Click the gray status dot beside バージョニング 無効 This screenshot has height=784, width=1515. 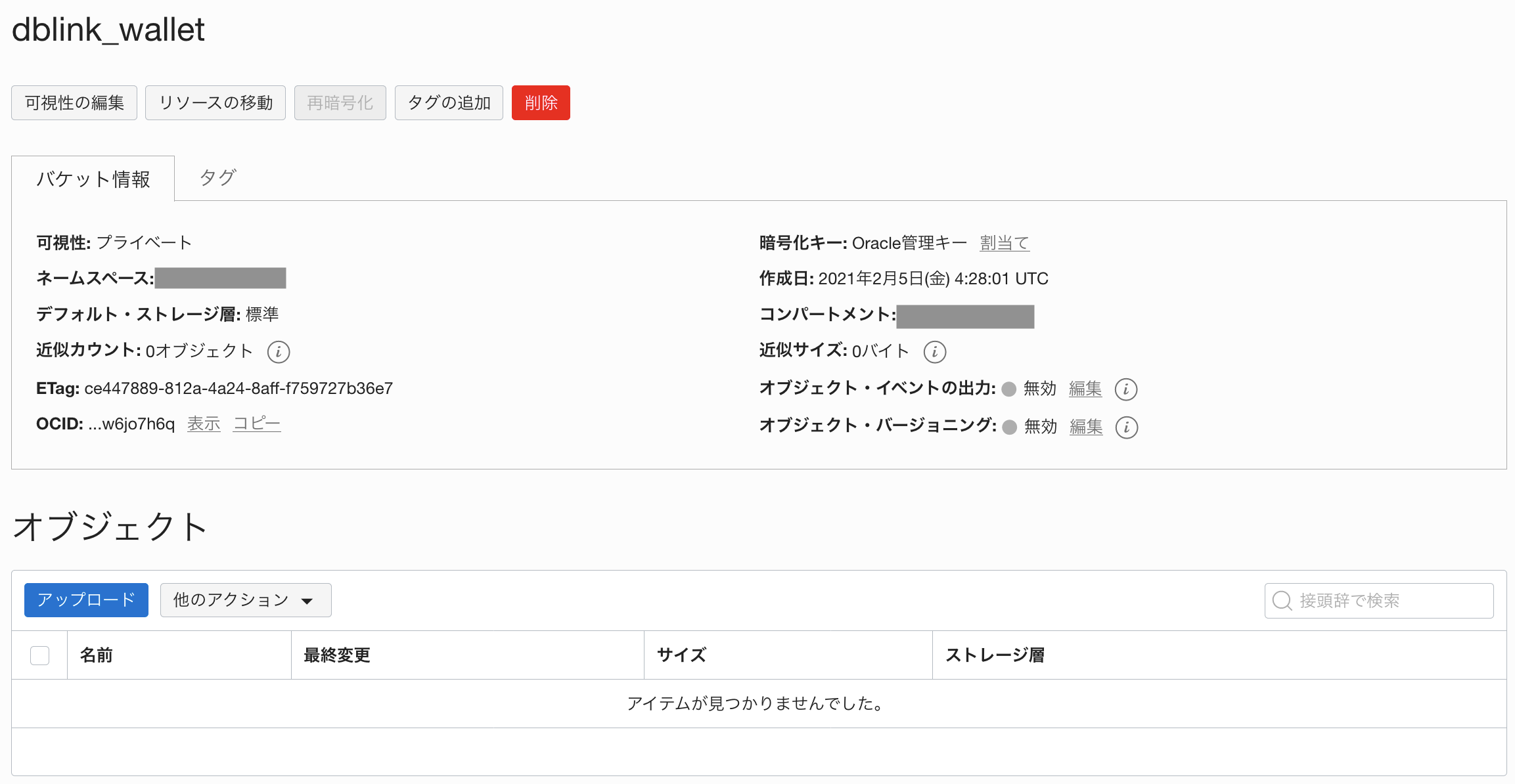(x=1008, y=426)
